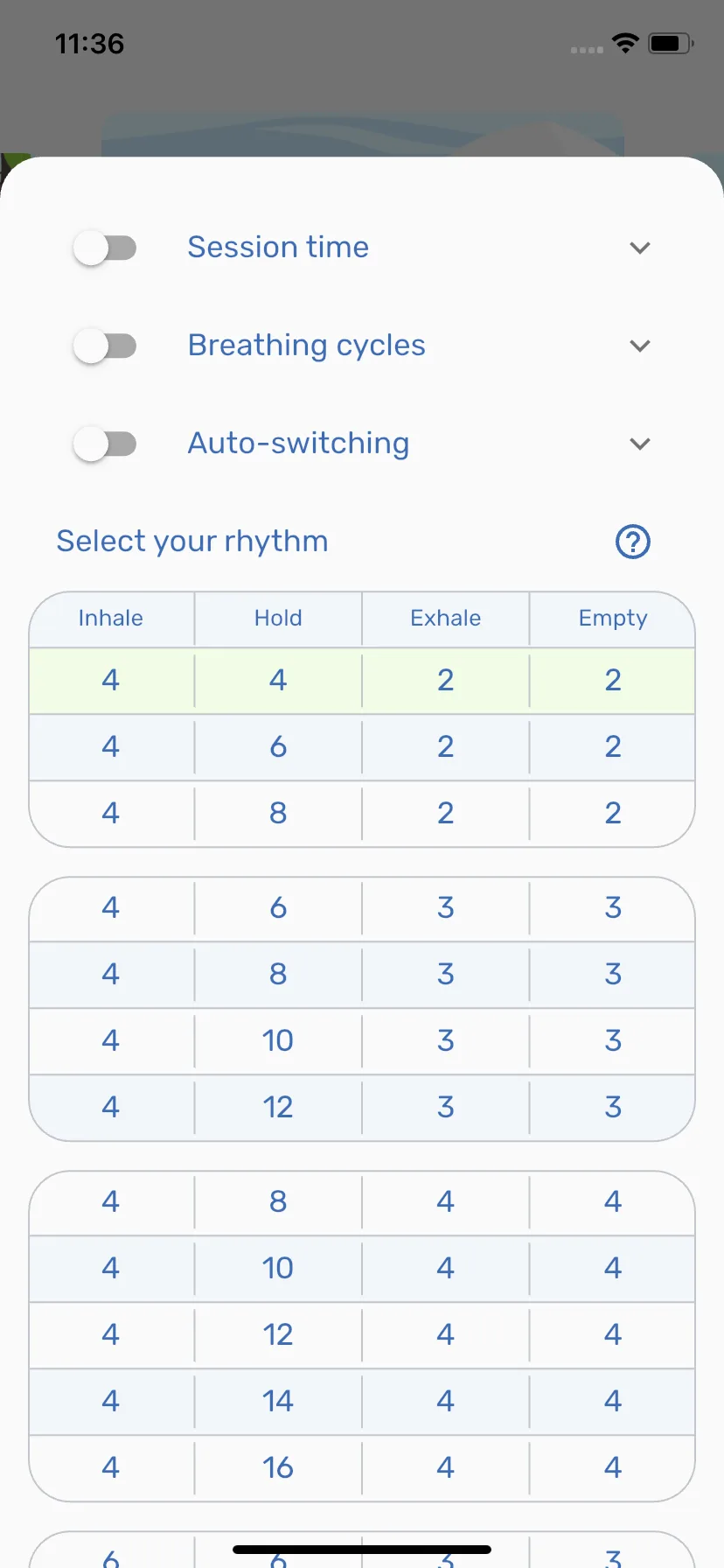Expand the Breathing cycles chevron
The height and width of the screenshot is (1568, 724).
pos(640,346)
